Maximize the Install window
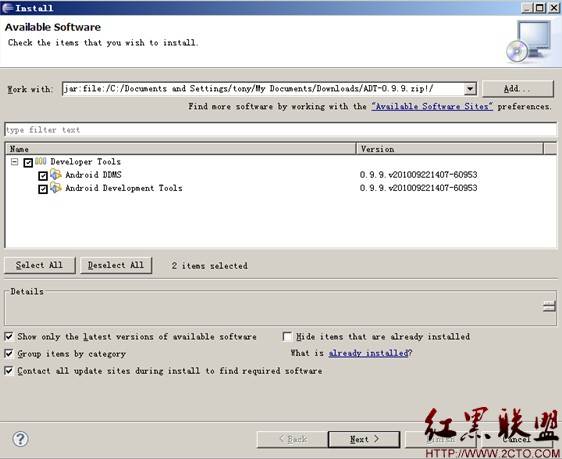This screenshot has height=459, width=562. (x=540, y=8)
